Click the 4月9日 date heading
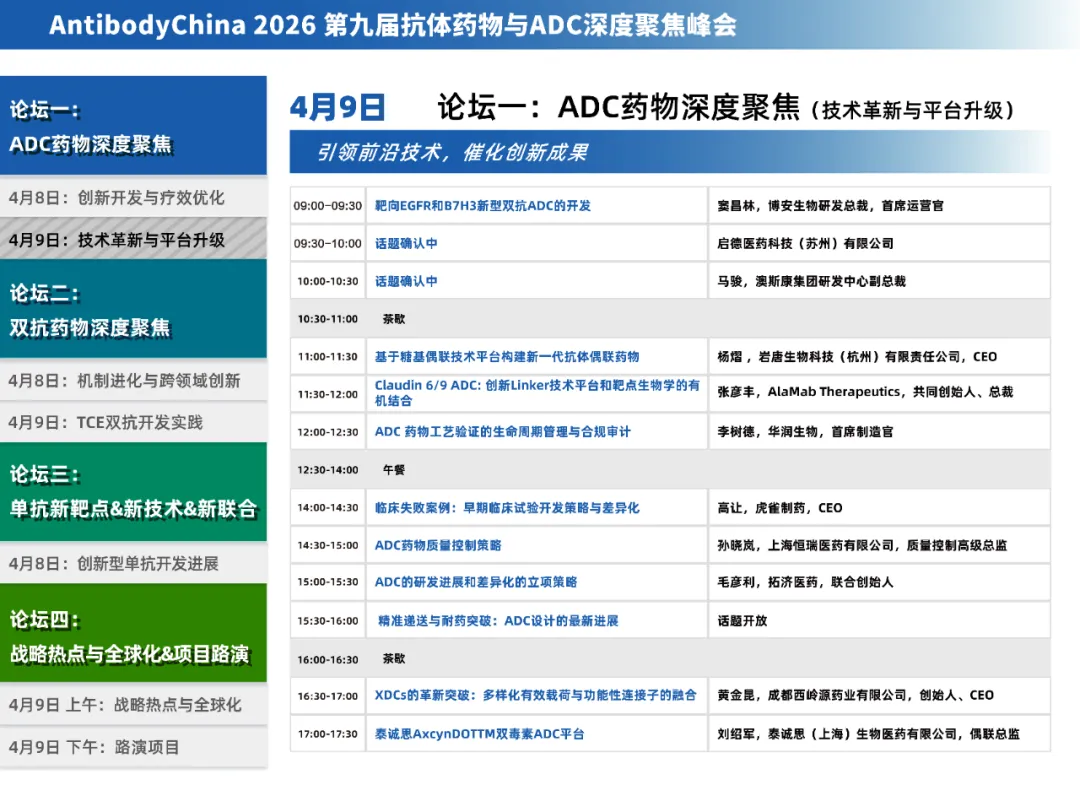Viewport: 1080px width, 785px height. pyautogui.click(x=338, y=107)
